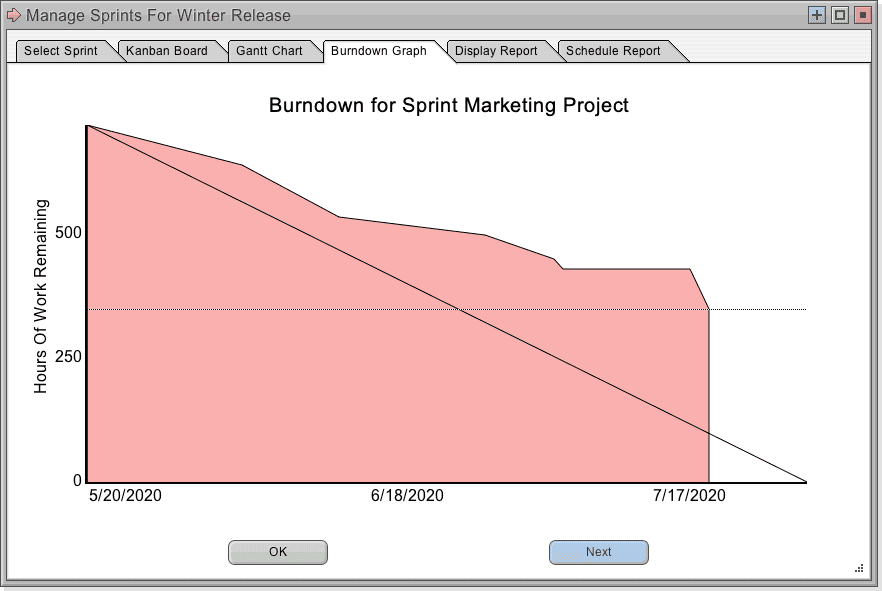This screenshot has width=882, height=591.
Task: Click the red arrow window icon in title bar
Action: tap(14, 15)
